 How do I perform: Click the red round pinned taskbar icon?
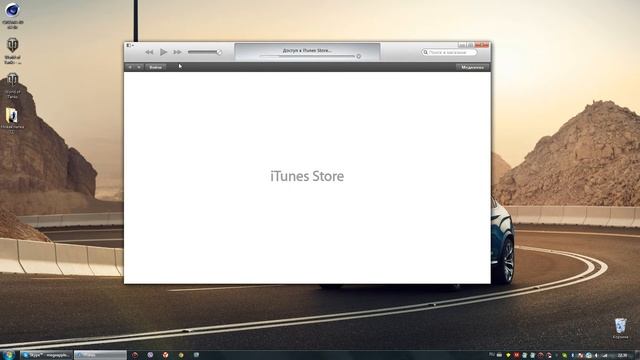point(135,355)
